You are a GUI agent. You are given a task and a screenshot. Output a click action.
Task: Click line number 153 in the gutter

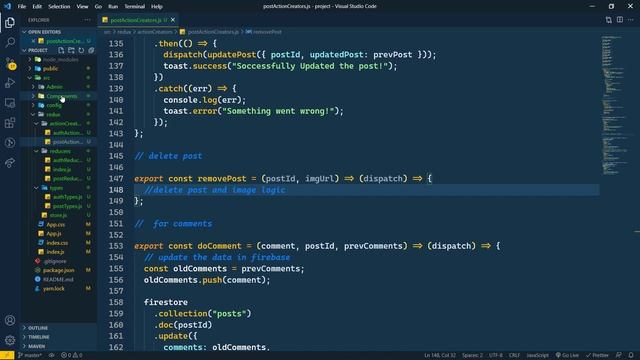click(x=116, y=246)
